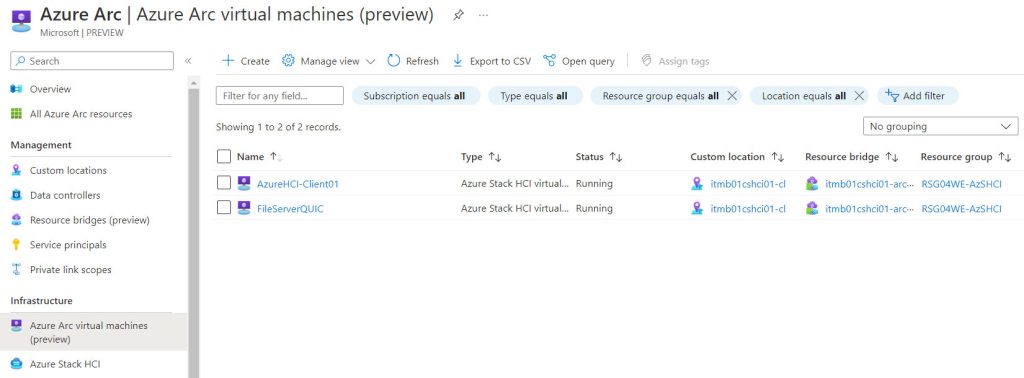Click the 'Showing 1 to 2 of 2 records' text
This screenshot has width=1024, height=378.
pyautogui.click(x=278, y=127)
